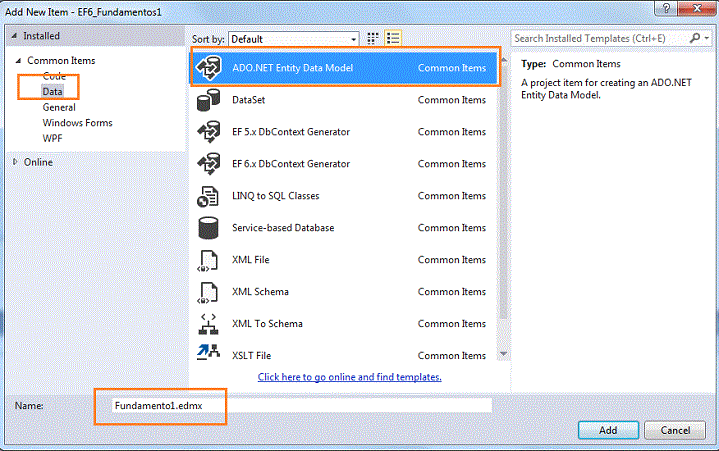Viewport: 719px width, 451px height.
Task: Focus the Name field with Fundamento1.edmx
Action: [x=302, y=406]
